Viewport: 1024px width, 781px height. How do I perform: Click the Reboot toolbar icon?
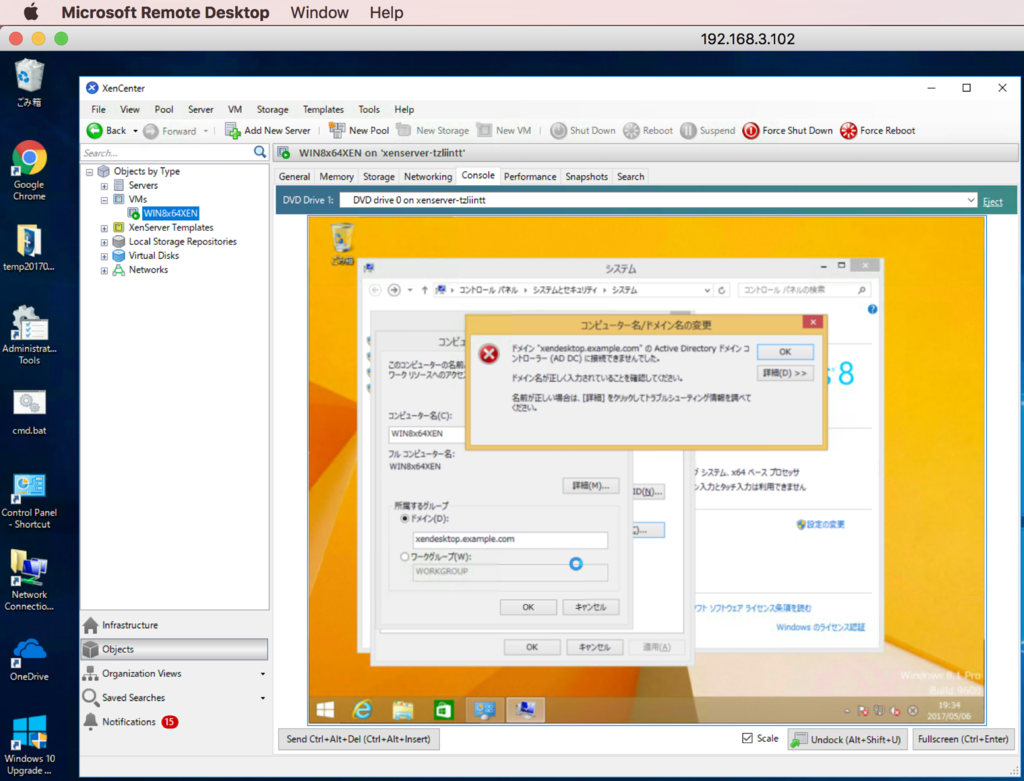[631, 131]
